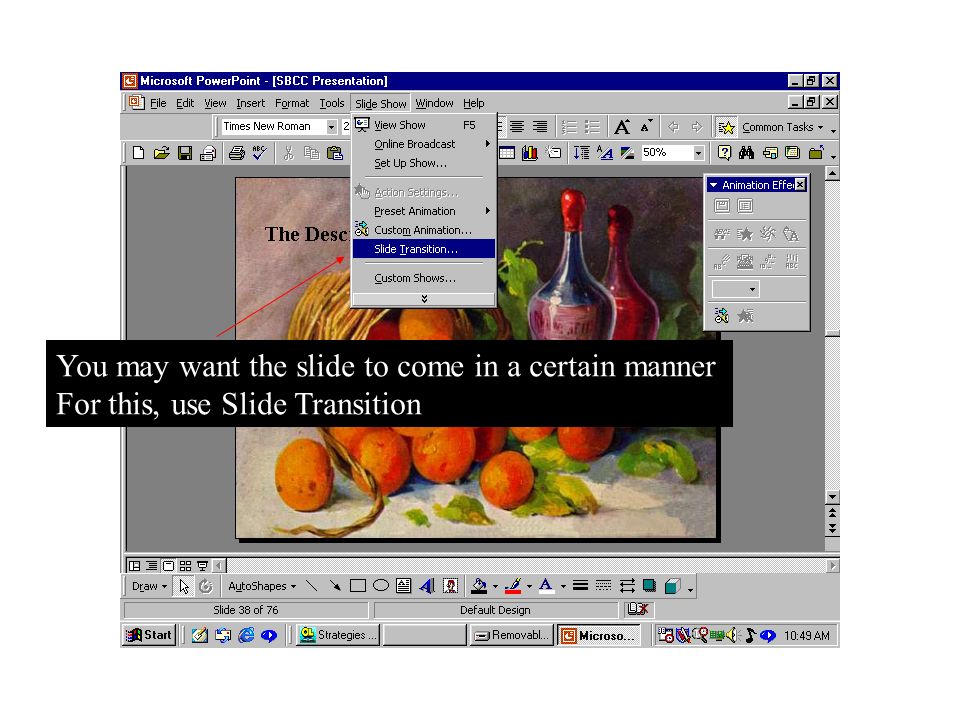
Task: Switch to Slide Sorter view
Action: point(185,566)
